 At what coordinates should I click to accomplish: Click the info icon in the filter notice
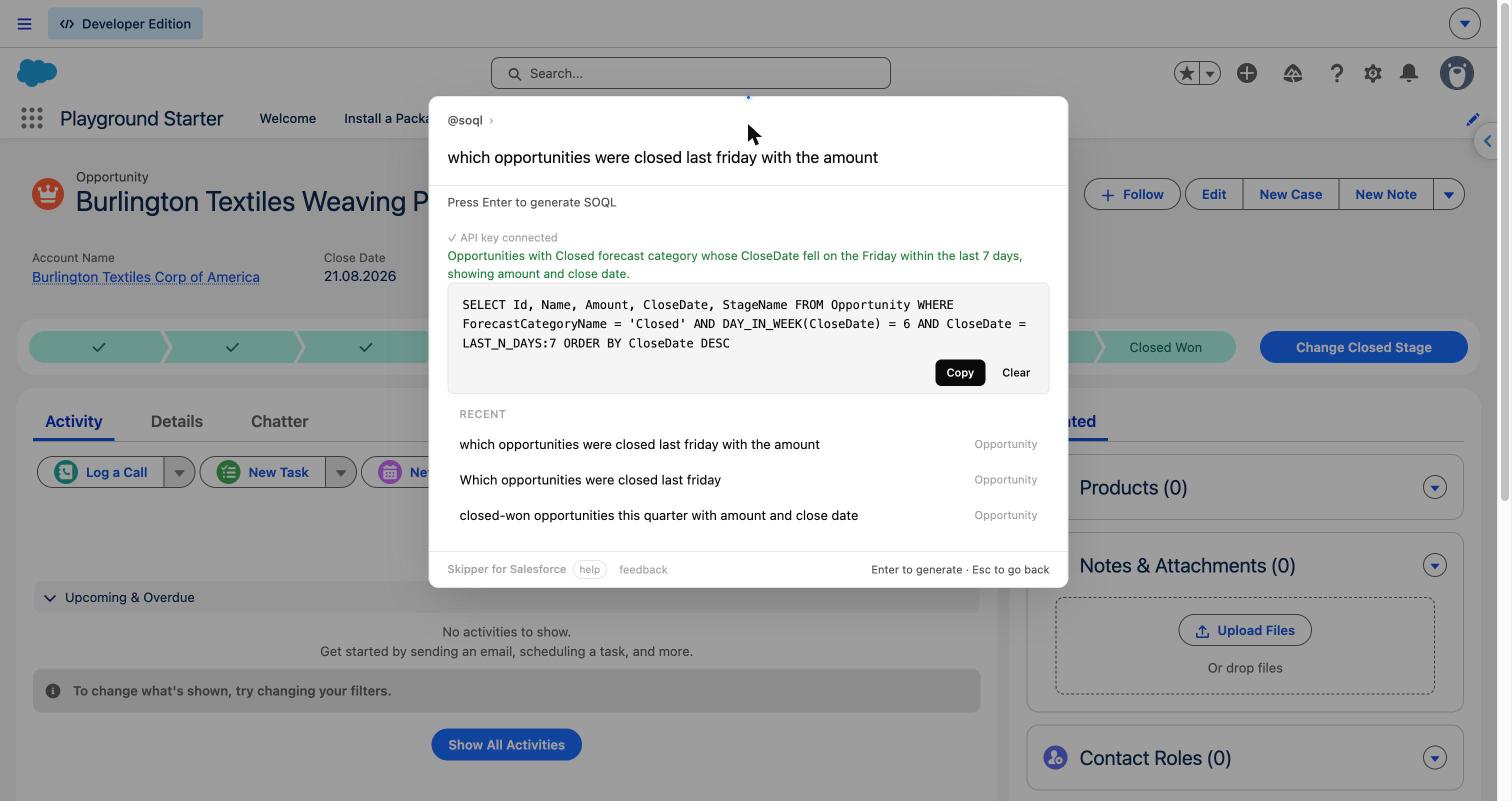click(53, 691)
